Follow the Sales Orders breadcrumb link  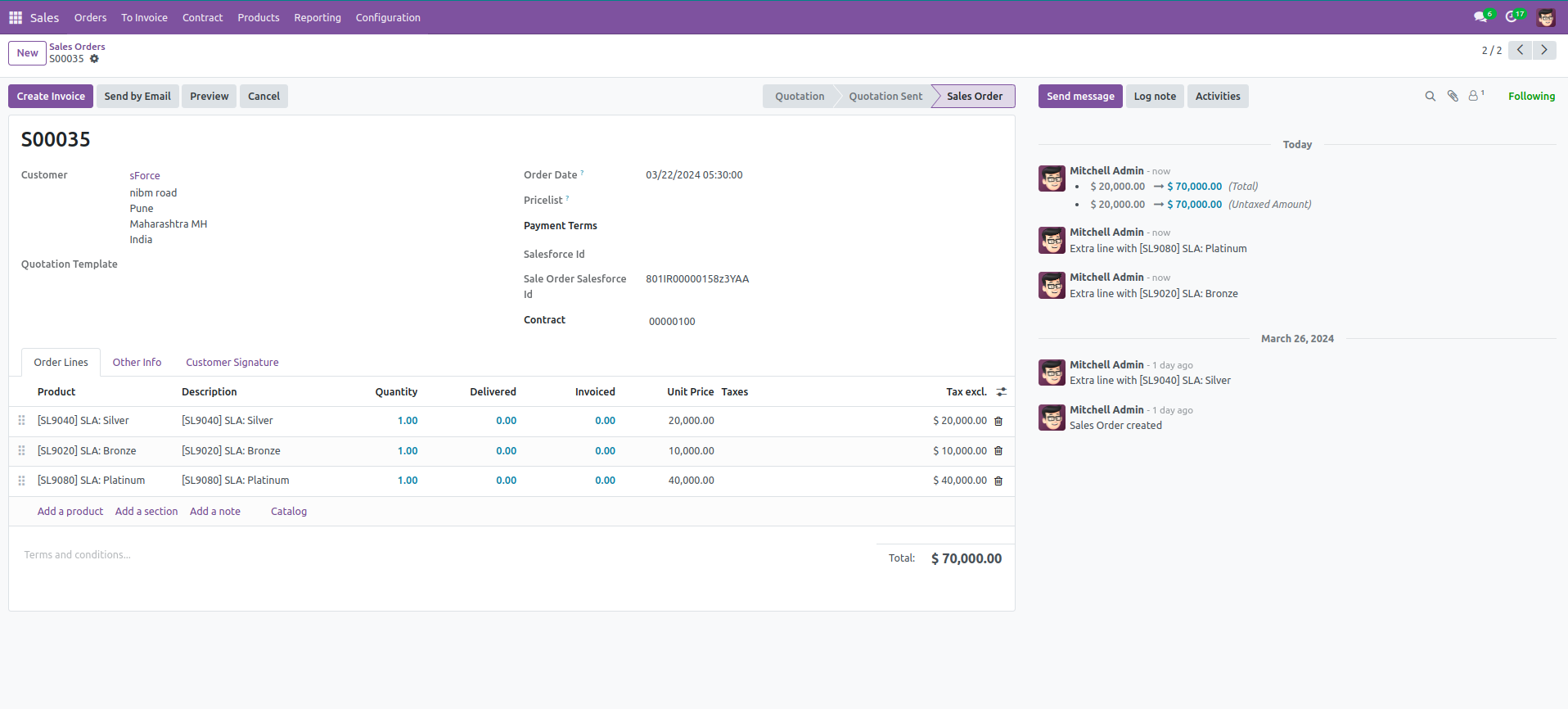77,47
